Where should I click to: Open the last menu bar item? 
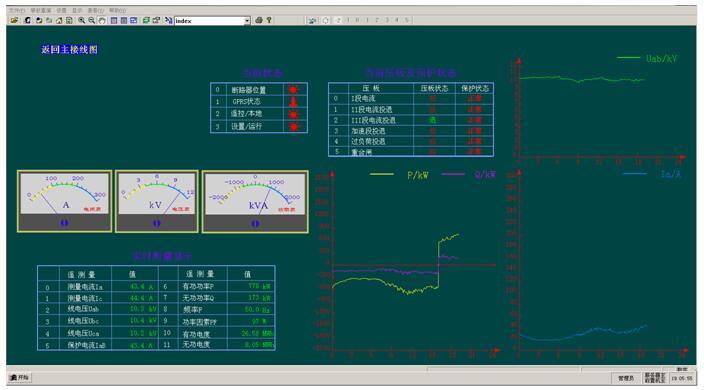click(118, 10)
